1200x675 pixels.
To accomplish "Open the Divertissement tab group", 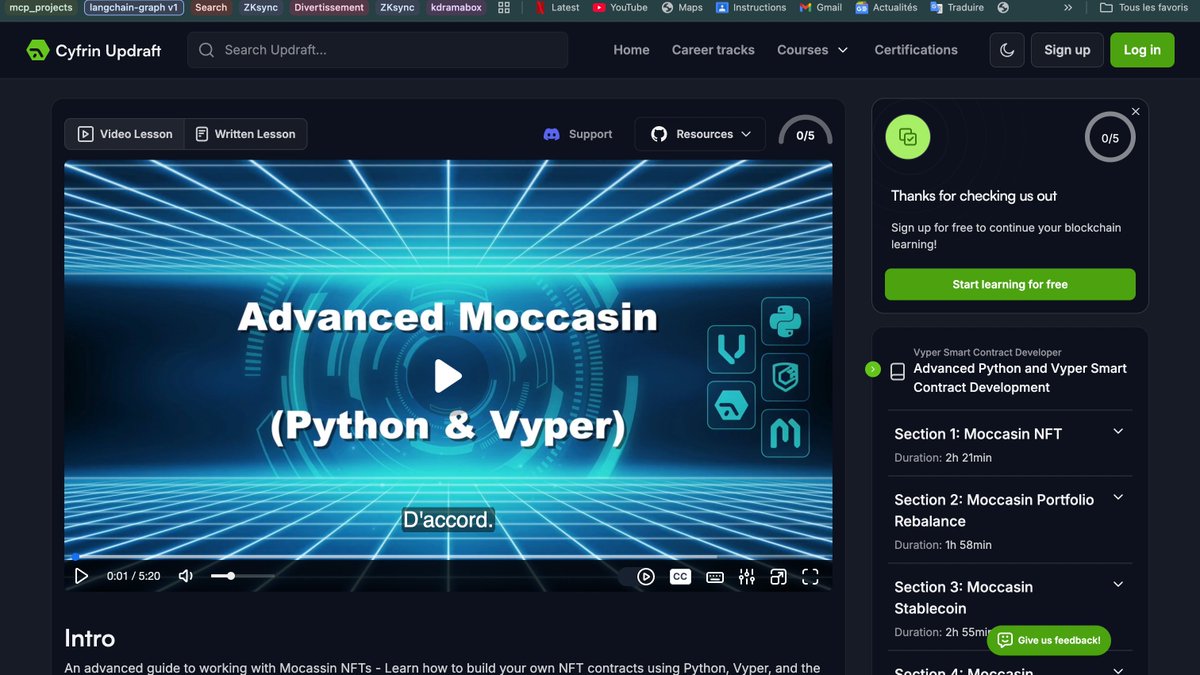I will point(329,7).
